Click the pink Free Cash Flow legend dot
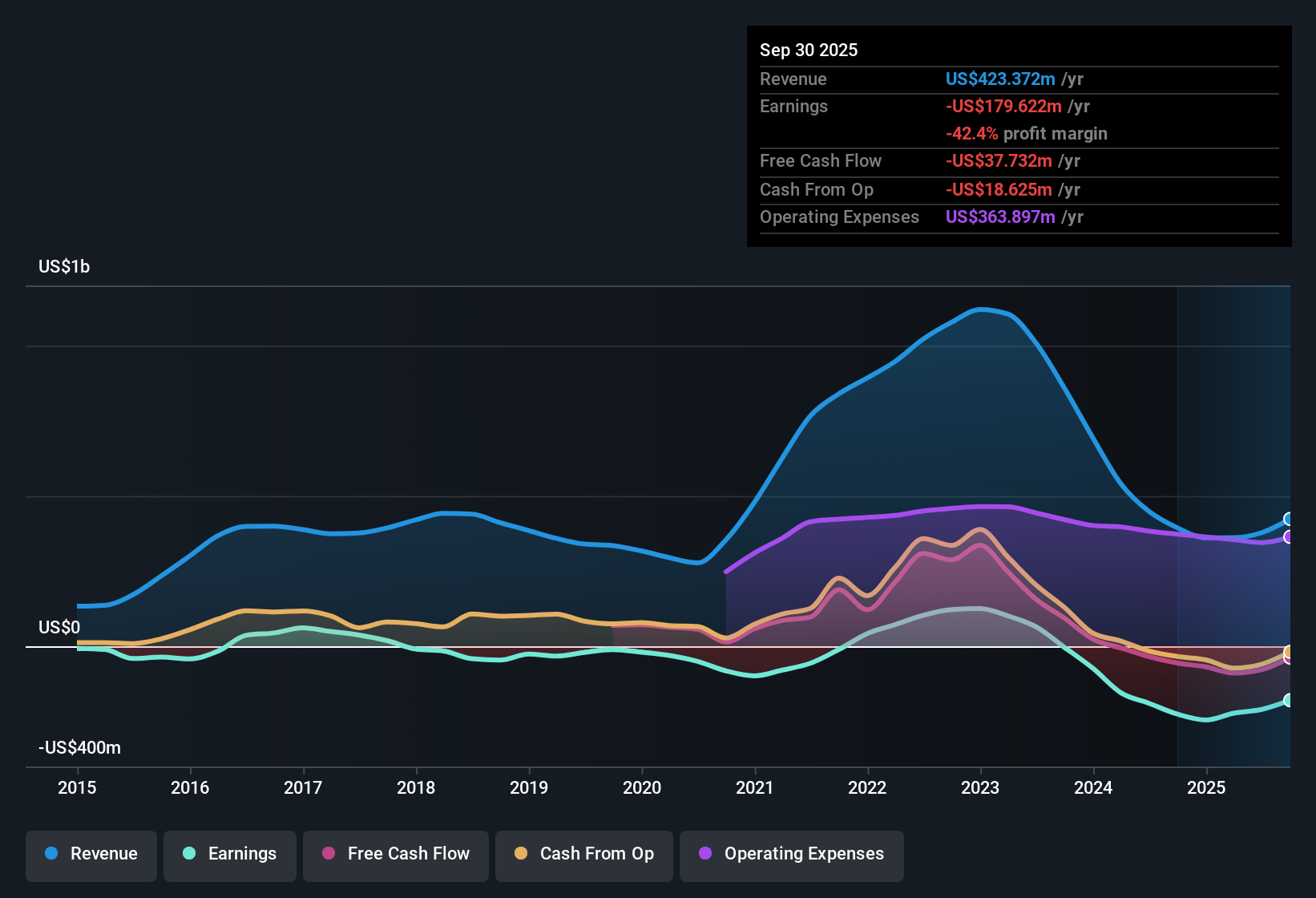1316x898 pixels. [x=328, y=854]
